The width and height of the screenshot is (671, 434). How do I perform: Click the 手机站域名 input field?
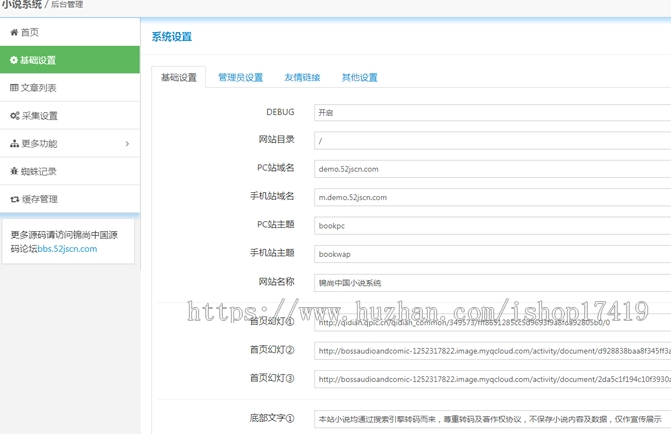pyautogui.click(x=493, y=197)
